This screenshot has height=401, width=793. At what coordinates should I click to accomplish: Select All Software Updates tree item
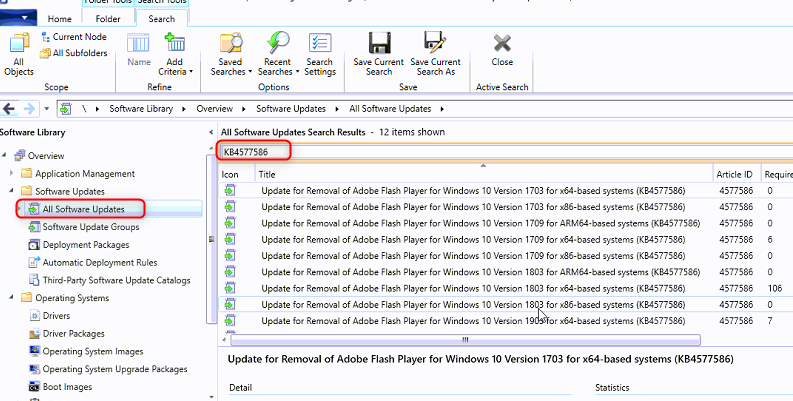pos(83,209)
